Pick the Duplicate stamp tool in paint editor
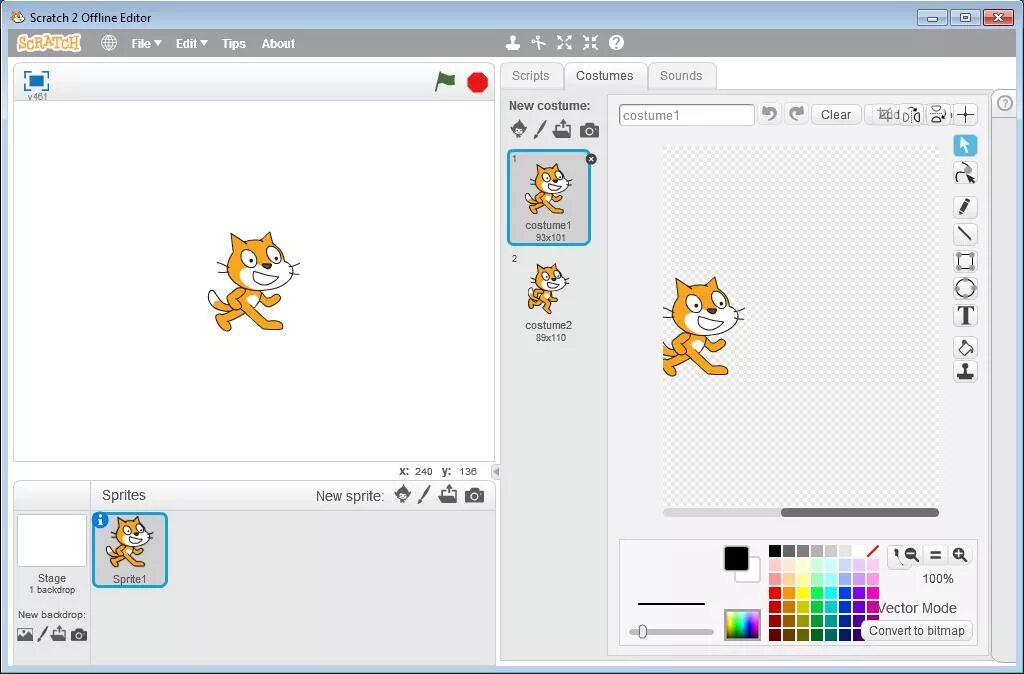The height and width of the screenshot is (674, 1024). [965, 372]
